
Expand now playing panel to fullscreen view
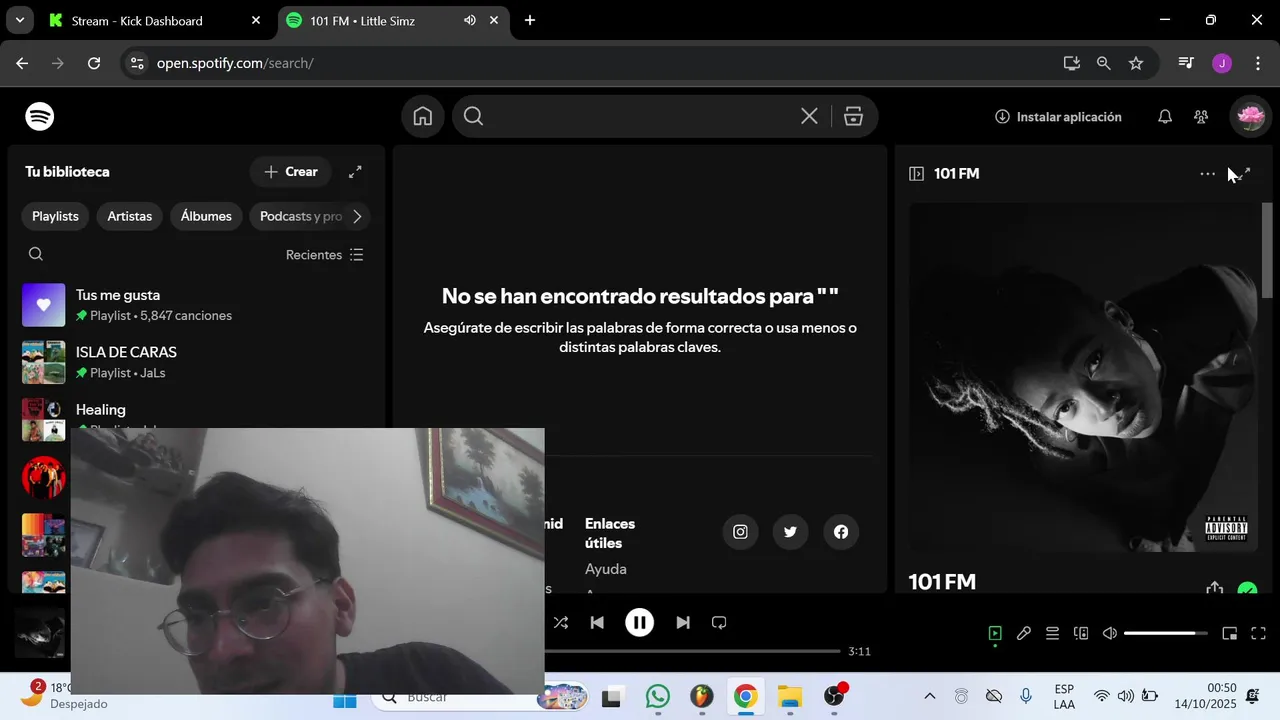click(1244, 174)
